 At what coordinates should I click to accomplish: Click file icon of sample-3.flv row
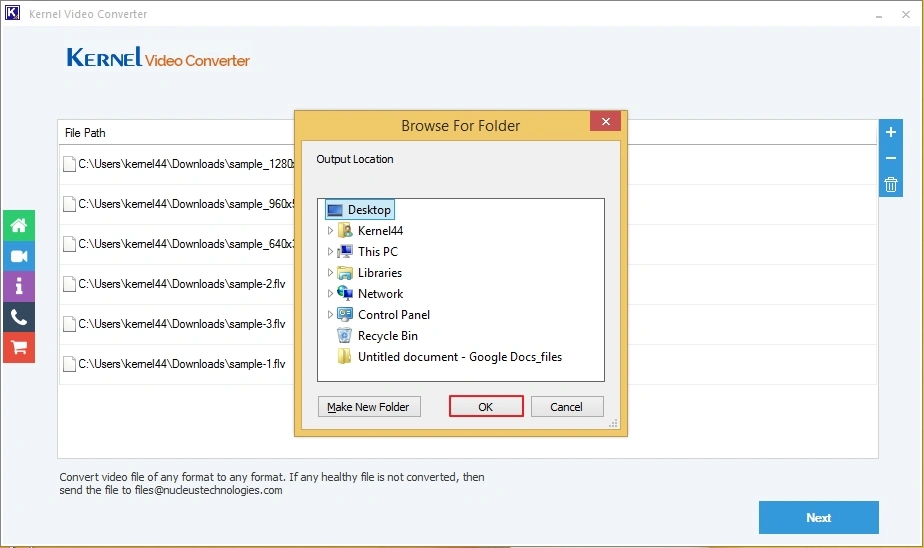pos(70,324)
